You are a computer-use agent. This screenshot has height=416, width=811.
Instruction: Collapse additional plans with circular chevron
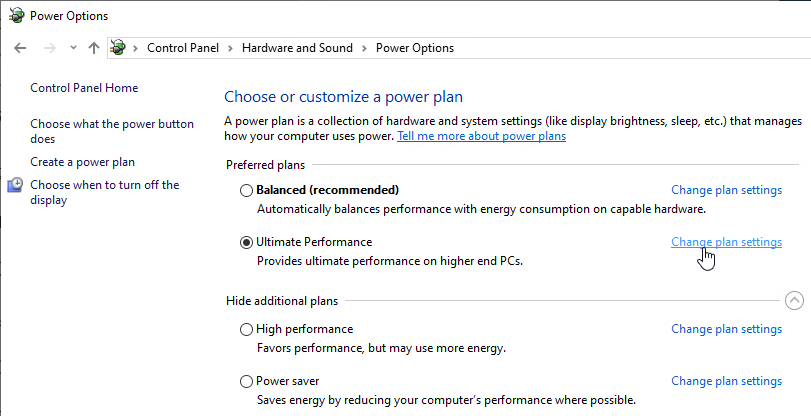point(794,301)
